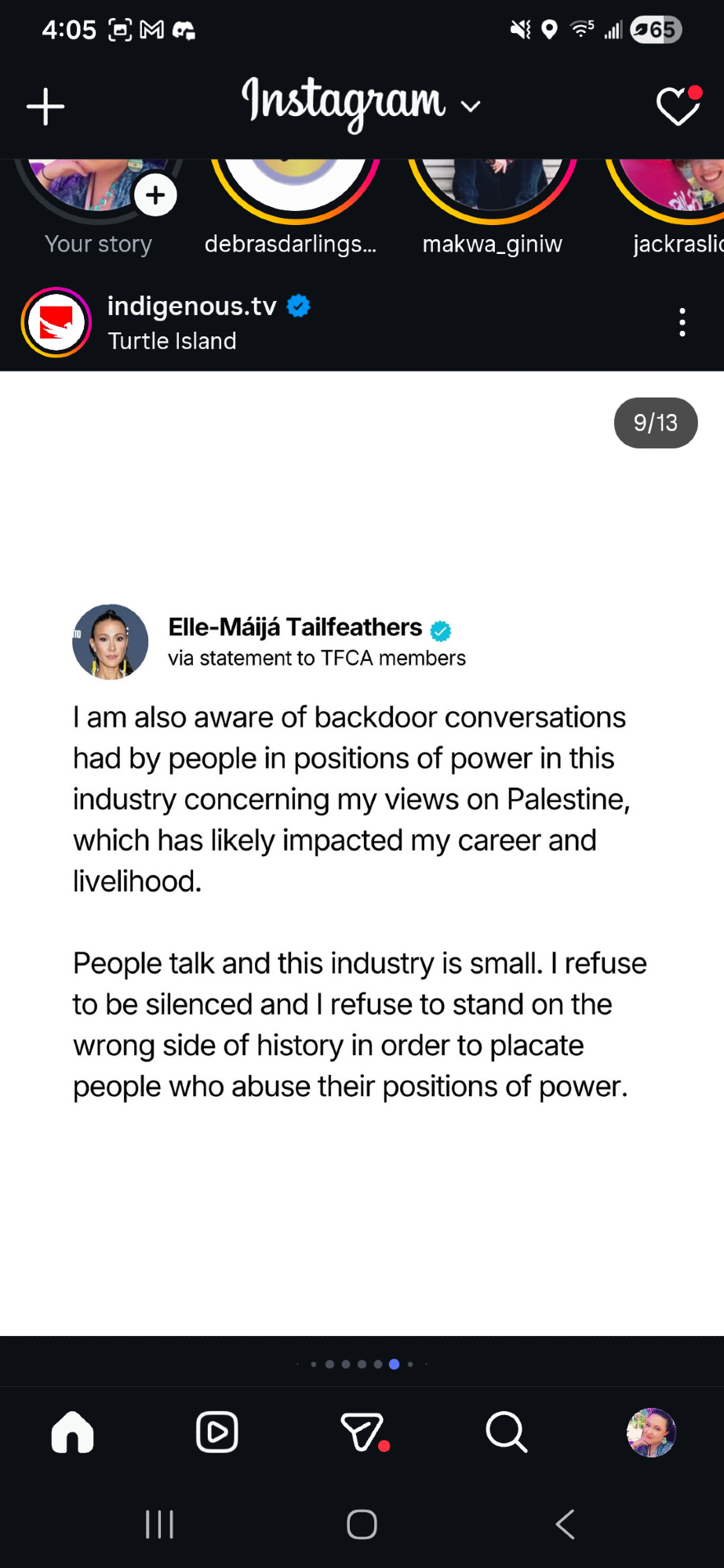This screenshot has height=1568, width=724.
Task: Tap the 9/13 slide counter badge
Action: [655, 423]
